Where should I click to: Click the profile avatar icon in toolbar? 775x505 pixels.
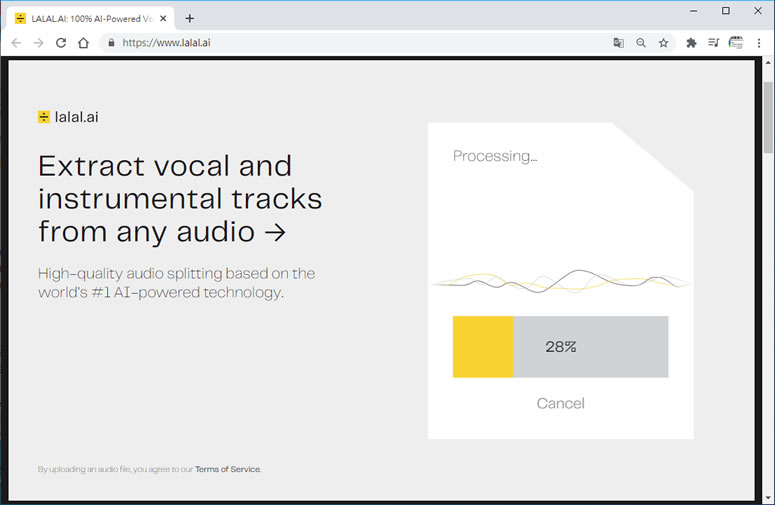(x=736, y=43)
